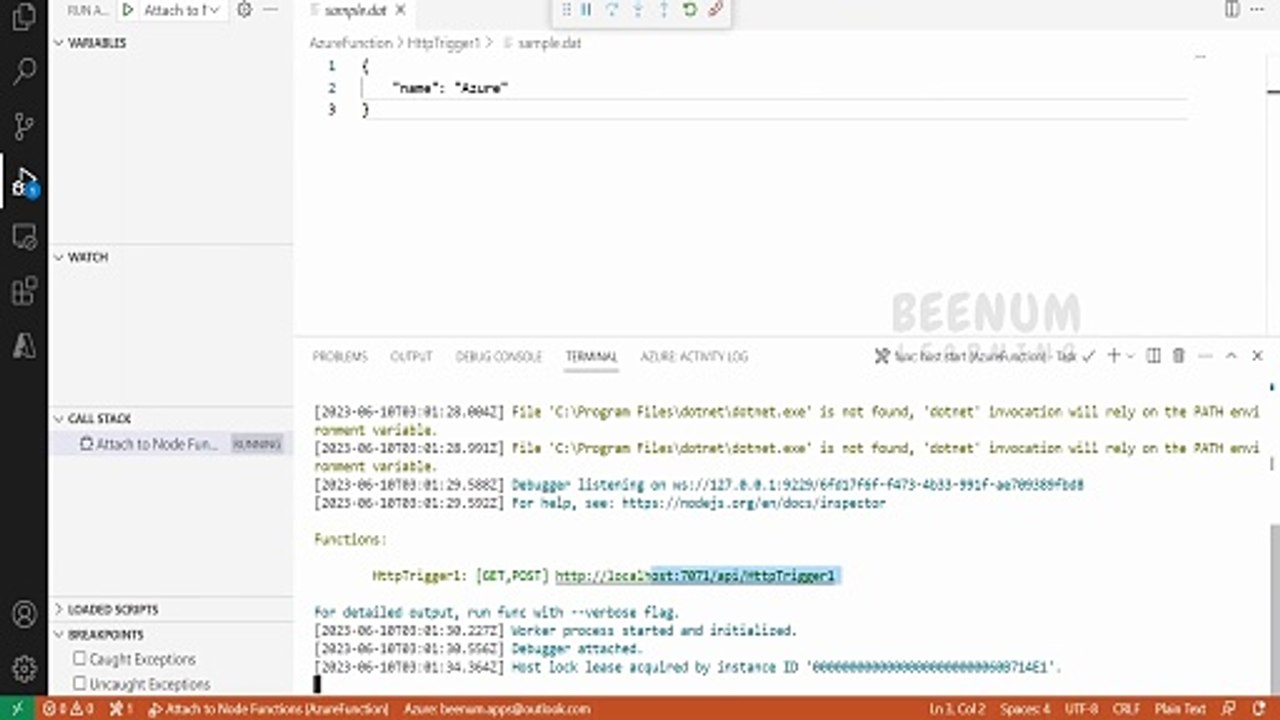Click Ln 3, Col 2 in status bar
This screenshot has width=1280, height=720.
tap(959, 709)
